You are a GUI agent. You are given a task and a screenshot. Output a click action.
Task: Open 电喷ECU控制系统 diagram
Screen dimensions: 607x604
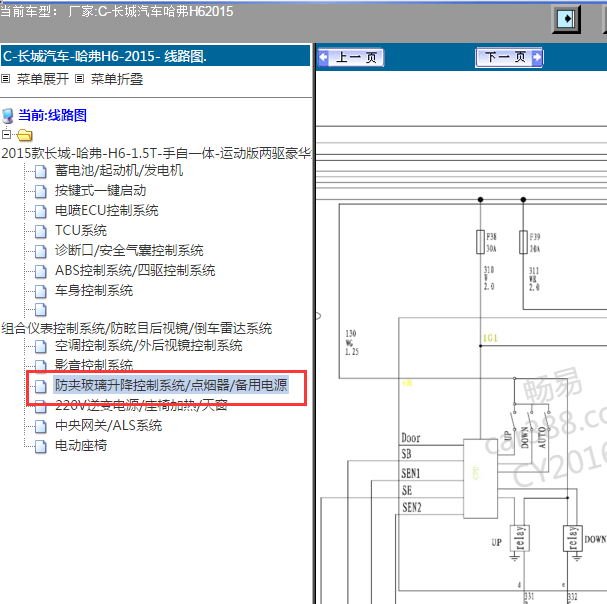[107, 211]
